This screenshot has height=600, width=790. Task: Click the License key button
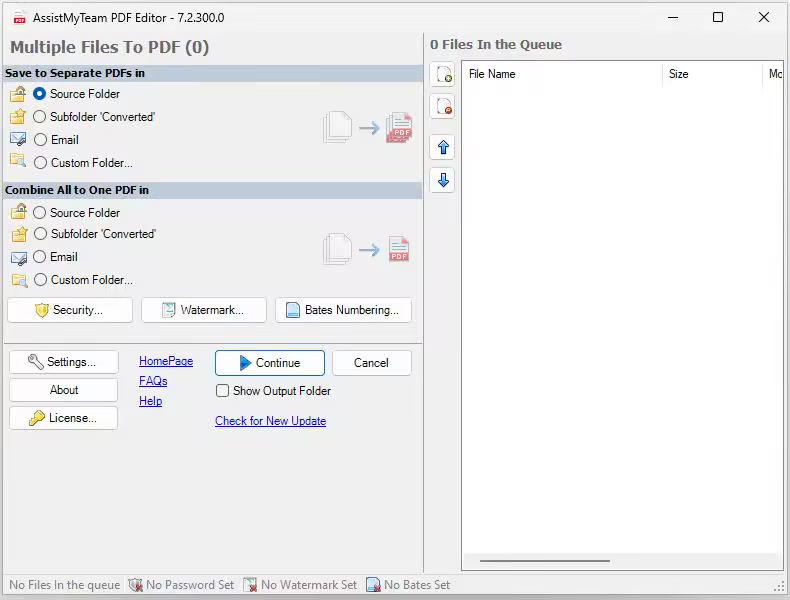(63, 418)
